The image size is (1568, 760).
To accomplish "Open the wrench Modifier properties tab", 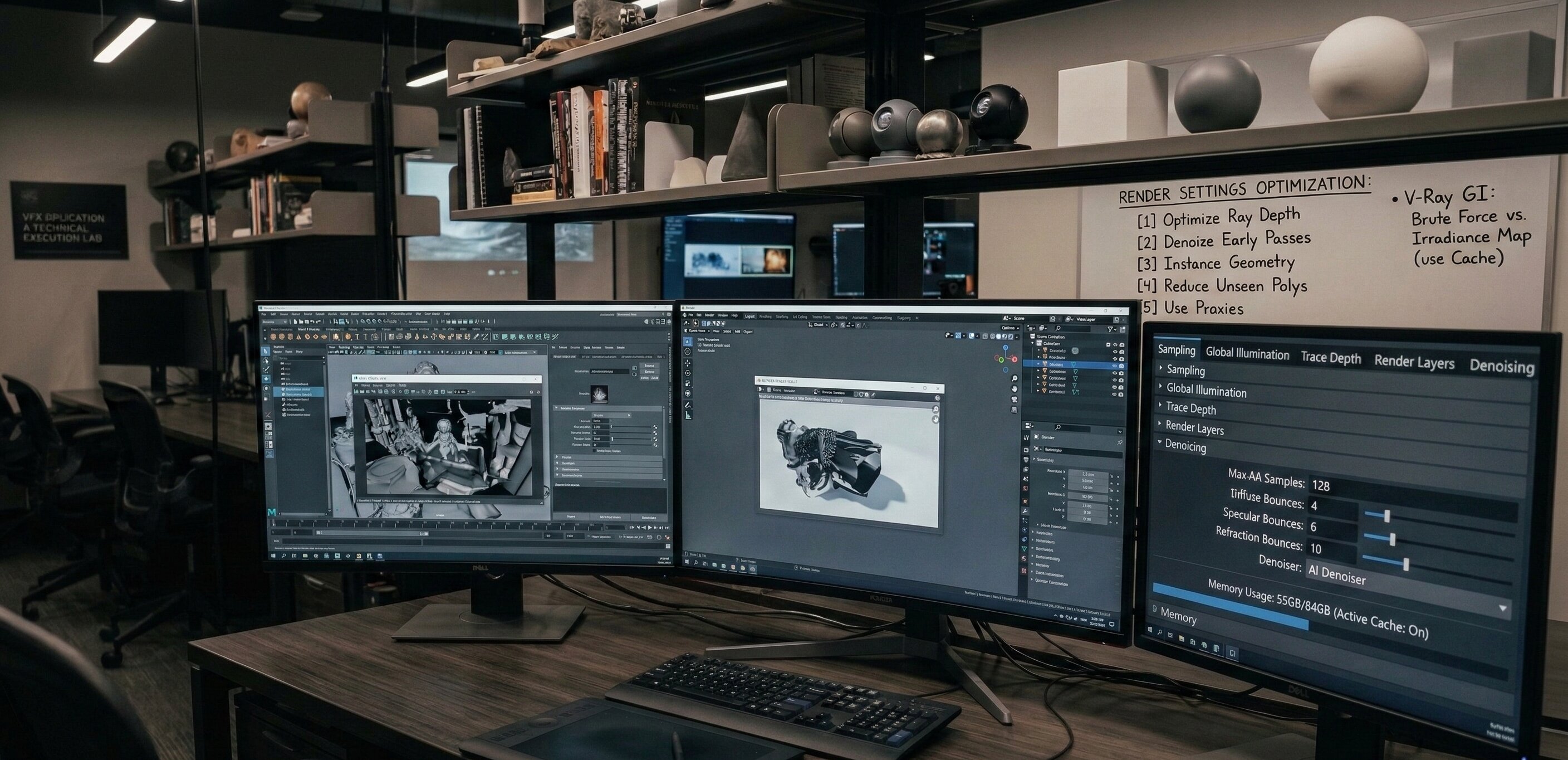I will [x=1026, y=510].
